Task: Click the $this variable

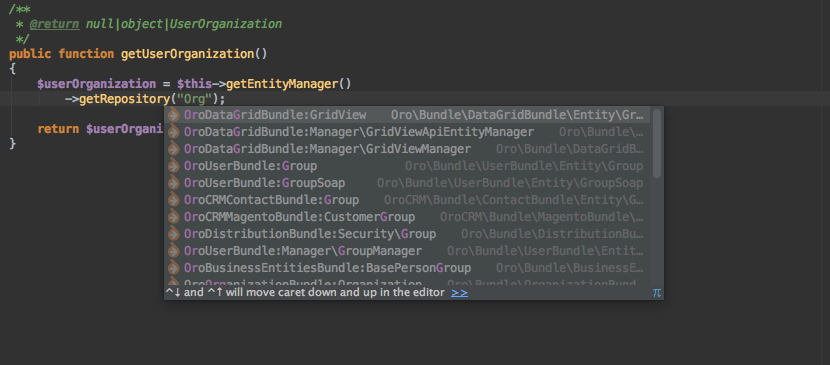Action: click(x=194, y=84)
